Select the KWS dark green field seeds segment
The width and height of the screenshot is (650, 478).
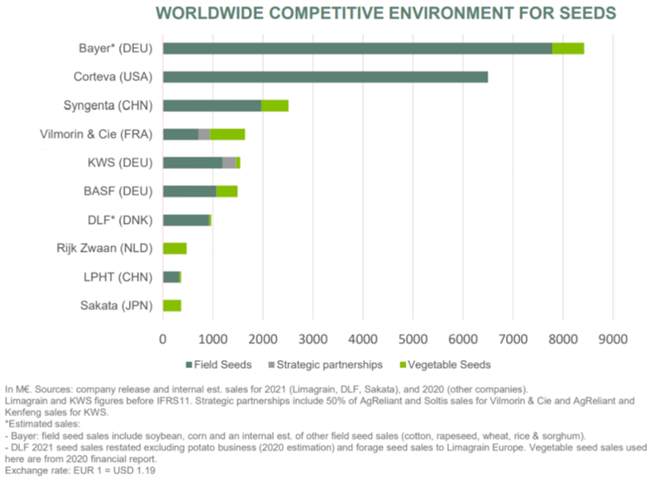pyautogui.click(x=192, y=162)
